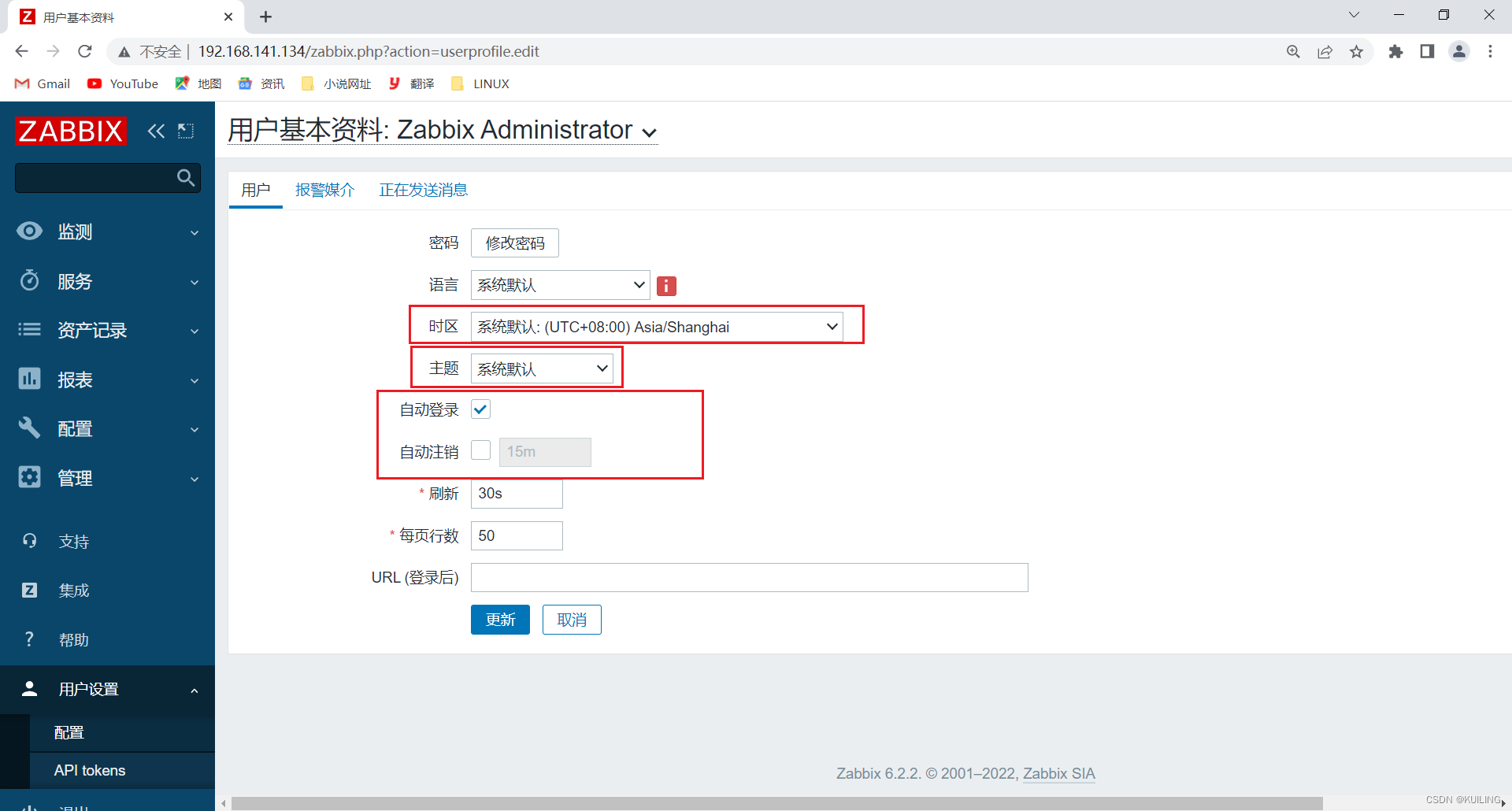Open the LINUX bookmark folder
Image resolution: width=1512 pixels, height=811 pixels.
point(480,83)
